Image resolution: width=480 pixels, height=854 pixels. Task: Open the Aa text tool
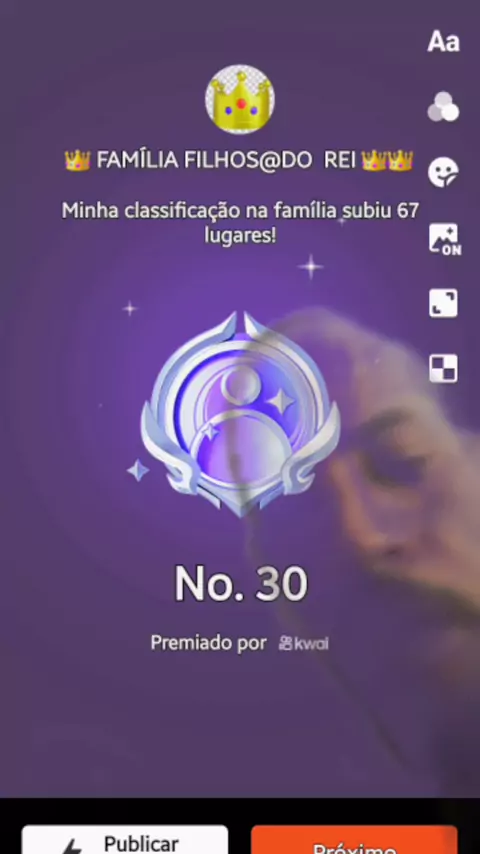443,41
